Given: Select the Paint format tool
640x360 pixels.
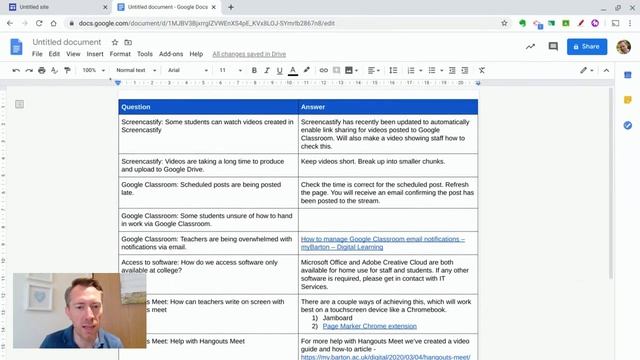Looking at the screenshot, I should 67,71.
